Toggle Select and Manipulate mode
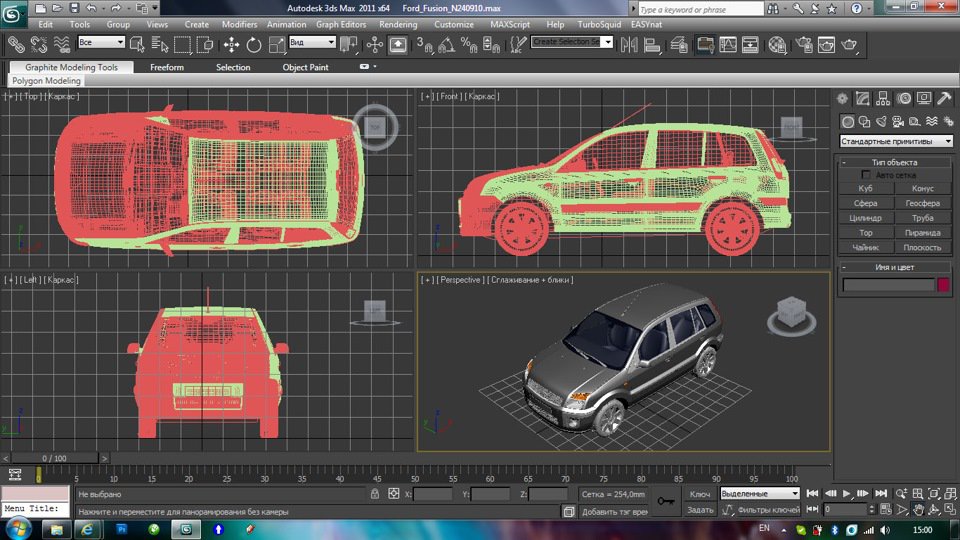Screen dimensions: 960x540 click(375, 44)
